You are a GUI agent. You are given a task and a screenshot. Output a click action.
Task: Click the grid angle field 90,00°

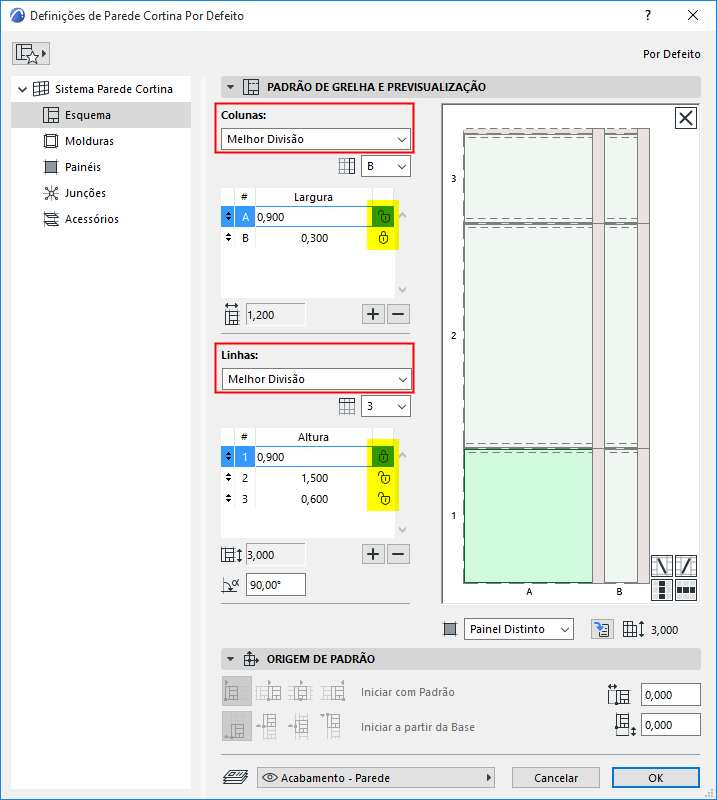[x=276, y=585]
